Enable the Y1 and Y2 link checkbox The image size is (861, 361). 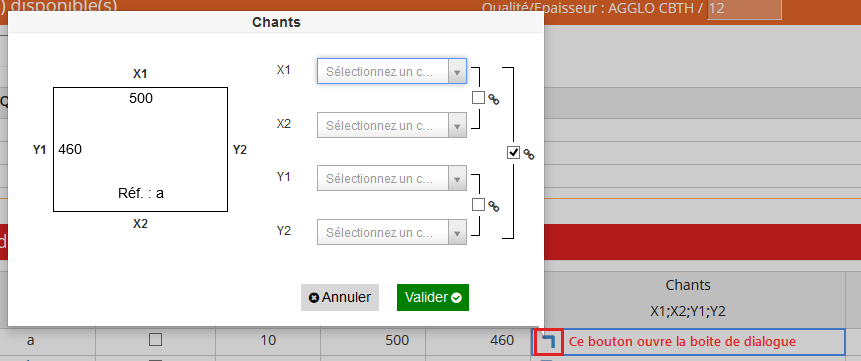tap(479, 205)
